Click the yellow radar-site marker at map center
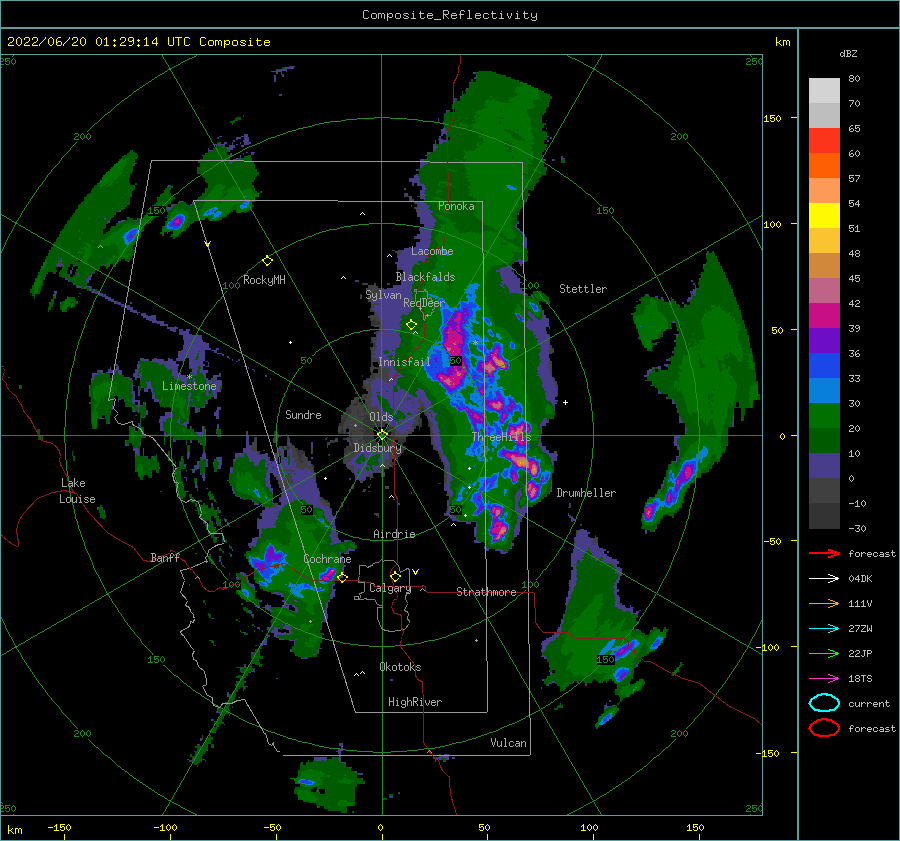900x841 pixels. (382, 435)
